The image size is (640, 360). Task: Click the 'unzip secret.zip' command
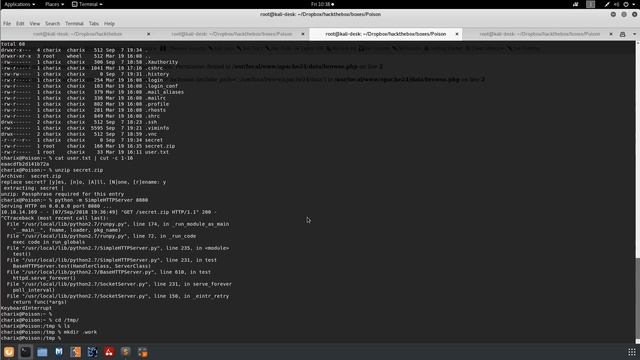pyautogui.click(x=79, y=170)
